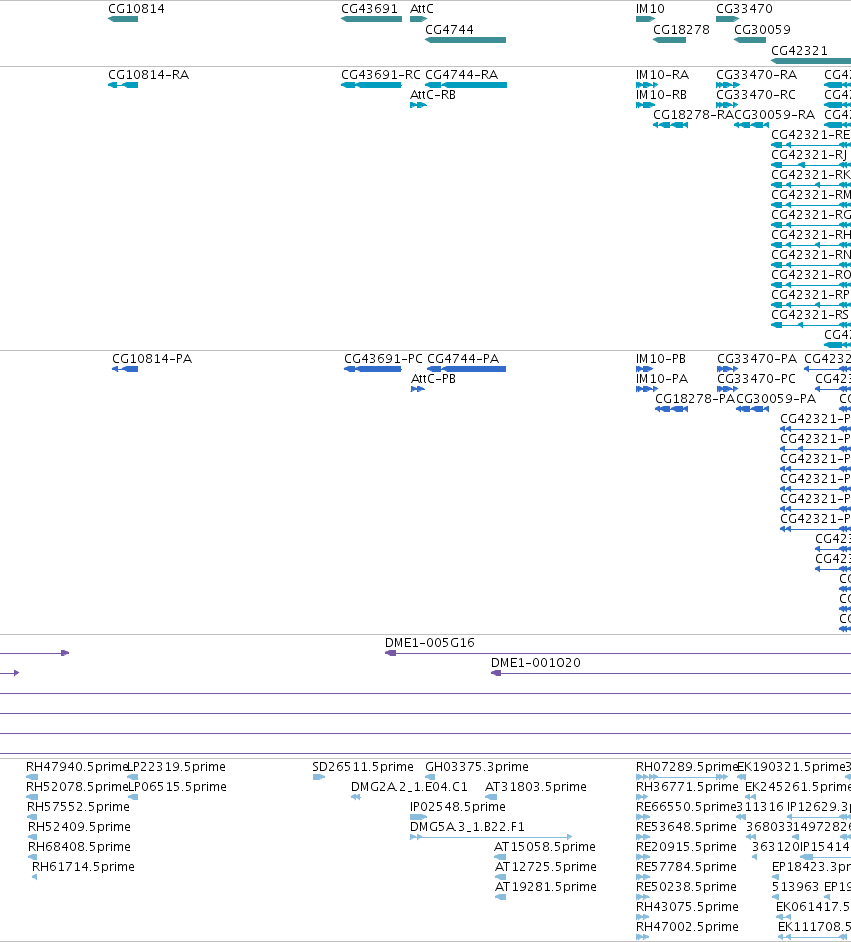Select the CG33470 gene label

click(744, 9)
